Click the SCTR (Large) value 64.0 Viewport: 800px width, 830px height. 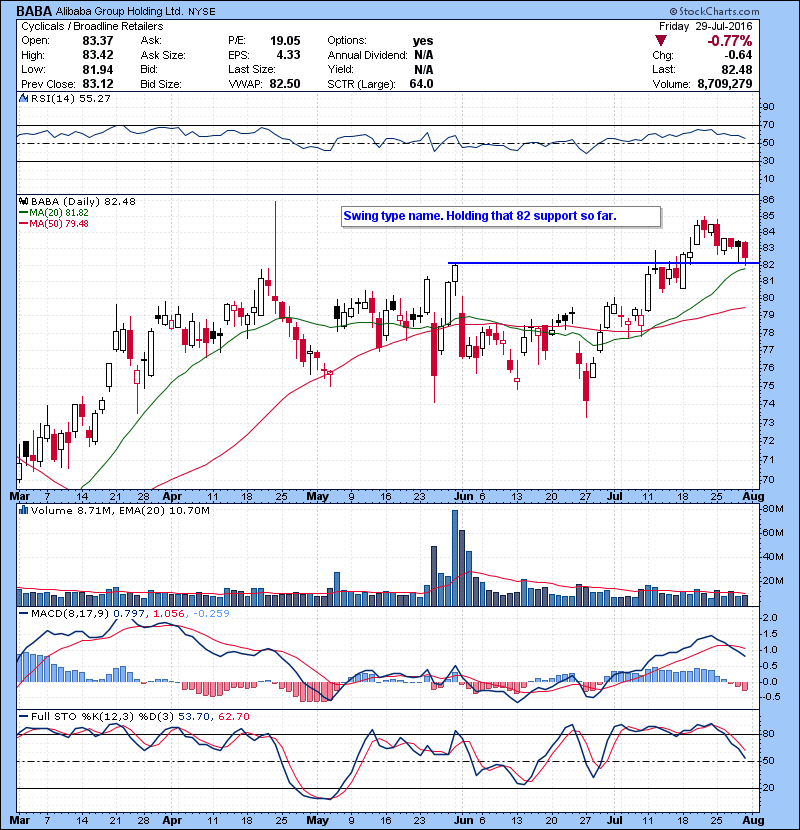click(x=421, y=84)
